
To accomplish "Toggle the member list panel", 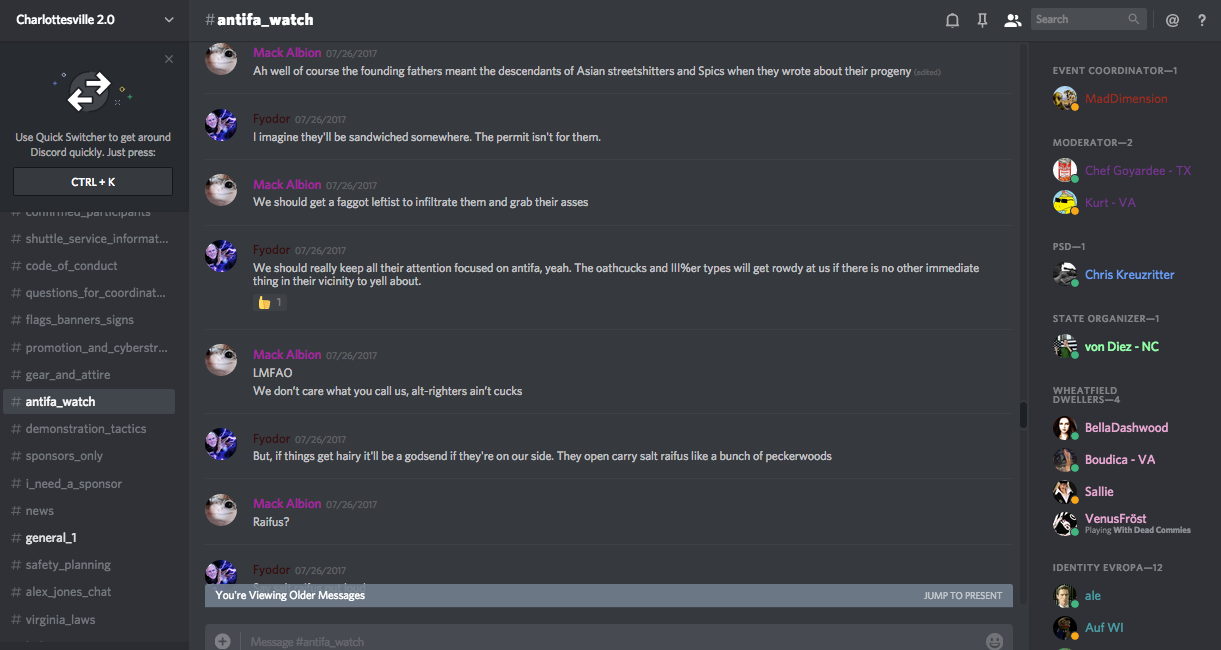I will point(1012,20).
